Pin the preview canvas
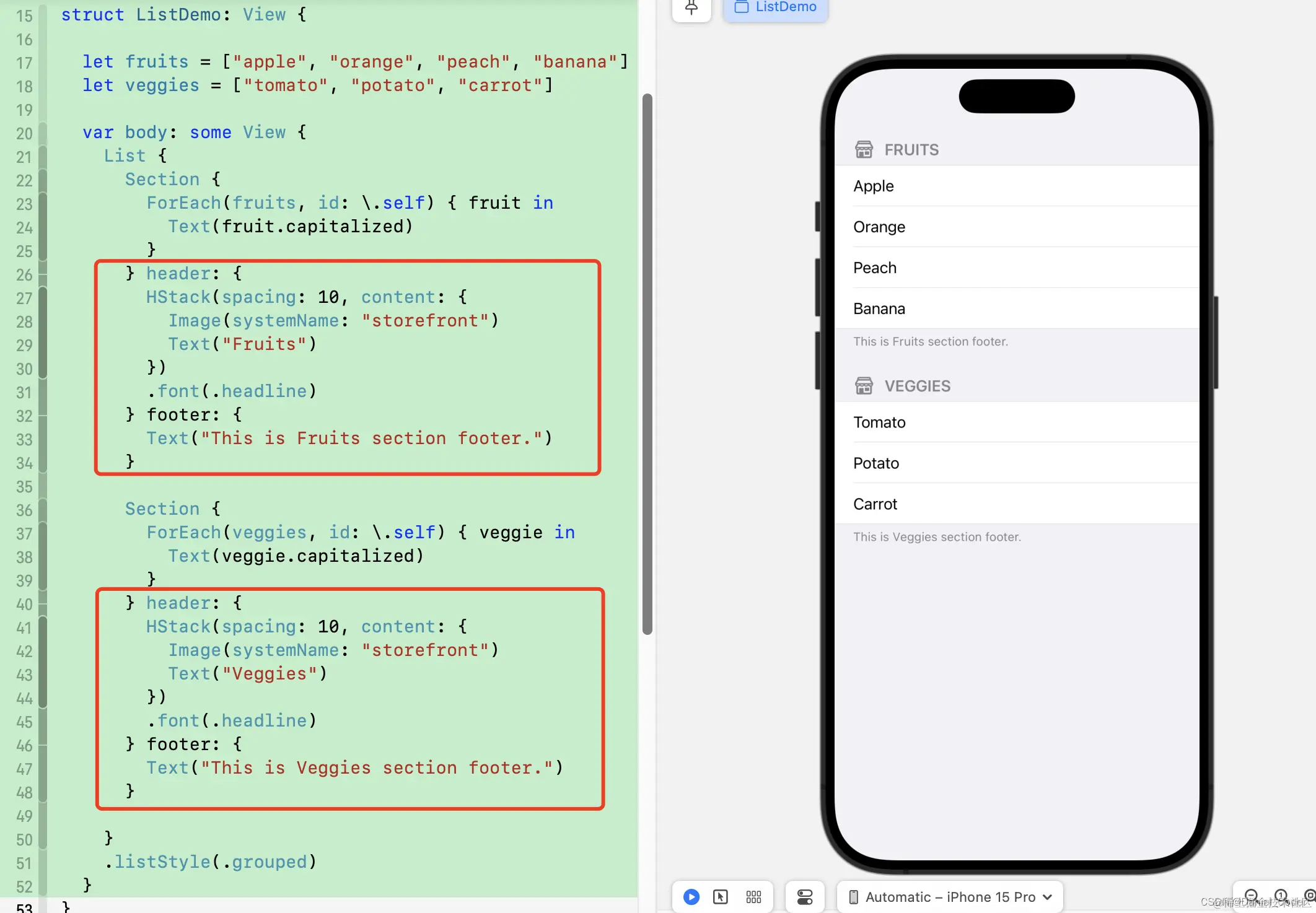The width and height of the screenshot is (1316, 913). (691, 8)
